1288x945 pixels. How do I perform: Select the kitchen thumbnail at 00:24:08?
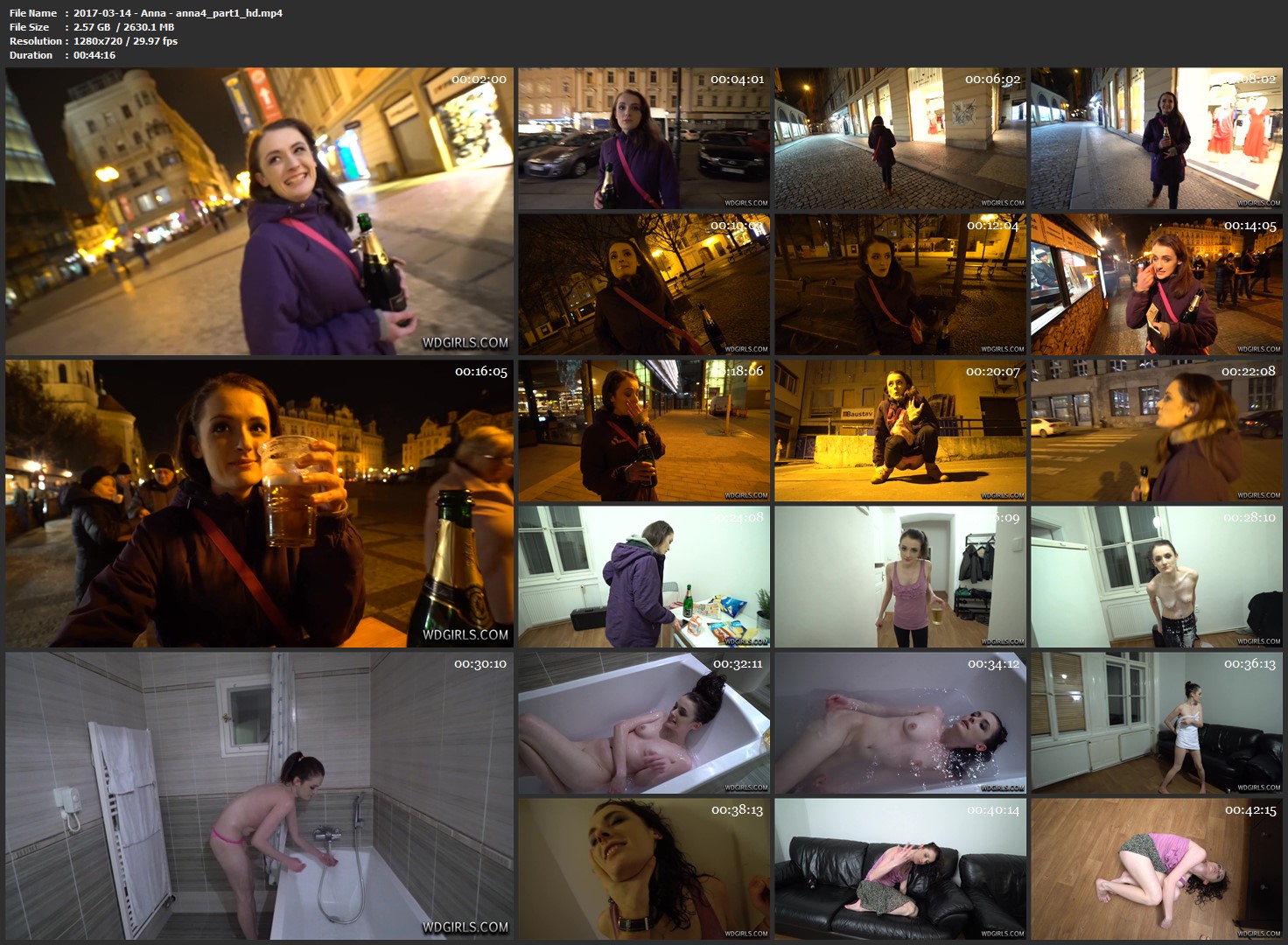(643, 577)
